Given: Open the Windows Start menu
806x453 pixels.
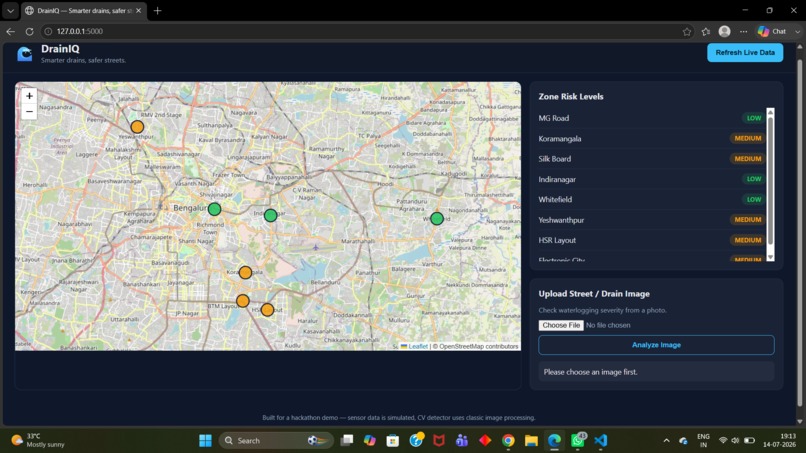Looking at the screenshot, I should pos(205,441).
